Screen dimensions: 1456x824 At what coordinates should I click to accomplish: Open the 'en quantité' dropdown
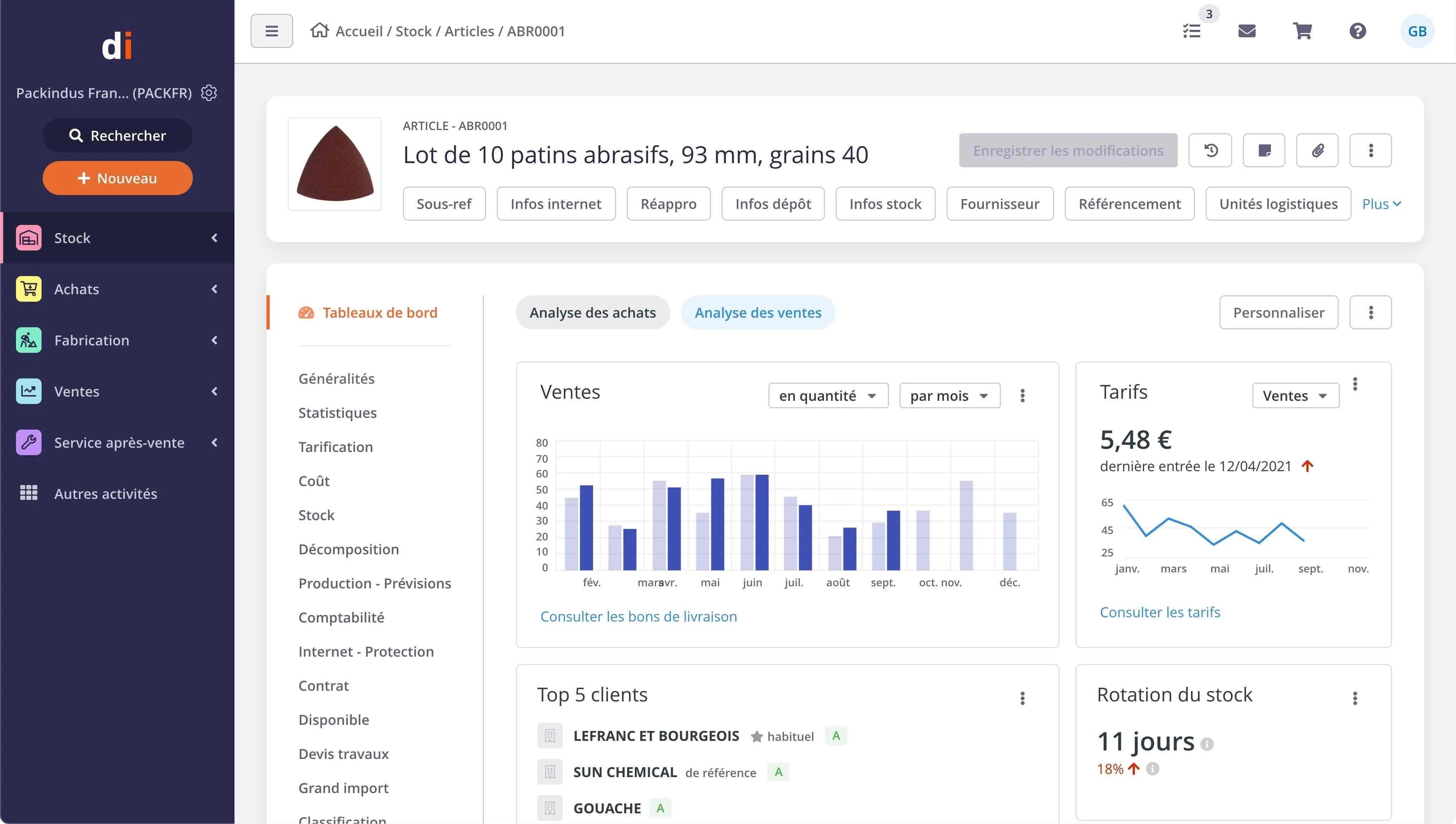pos(829,395)
